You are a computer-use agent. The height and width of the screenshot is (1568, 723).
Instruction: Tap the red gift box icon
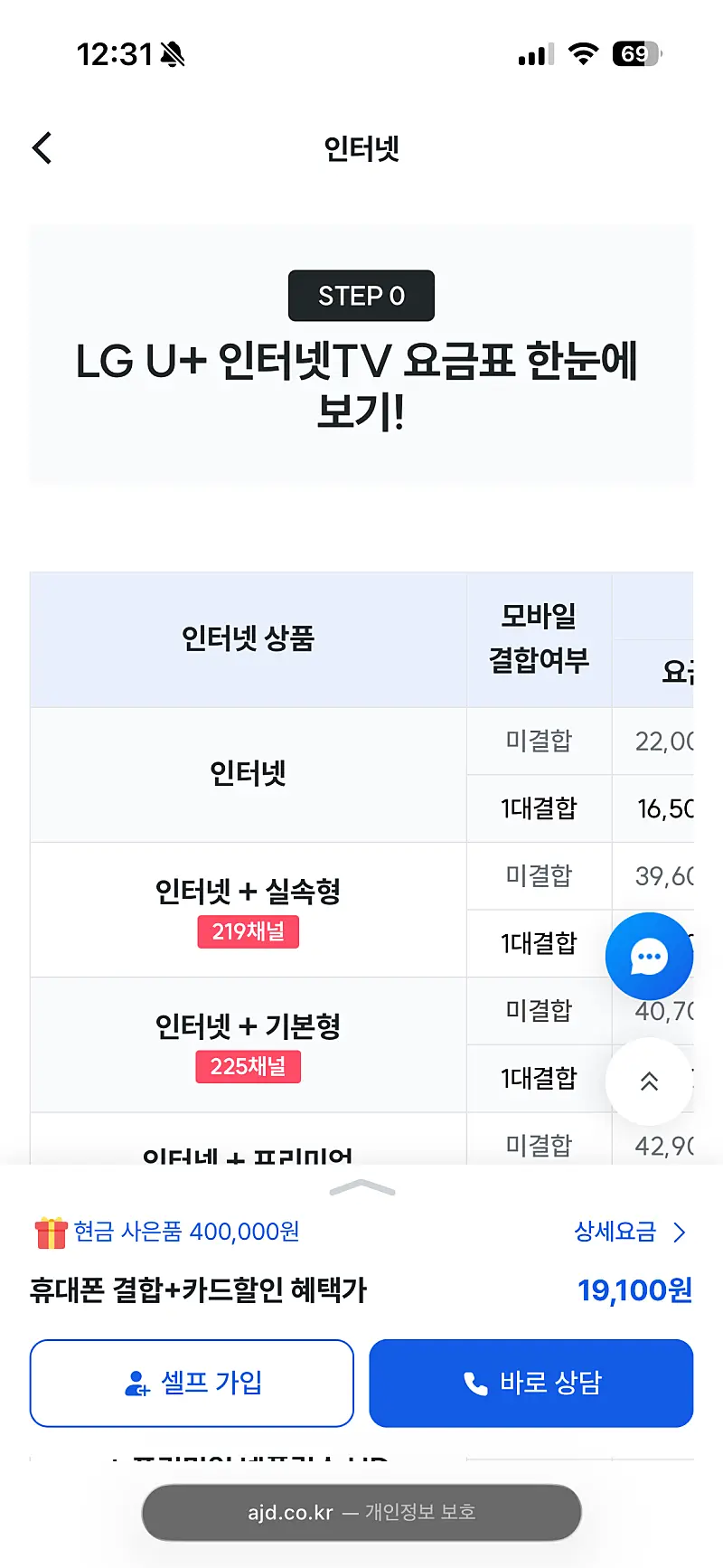point(51,1233)
